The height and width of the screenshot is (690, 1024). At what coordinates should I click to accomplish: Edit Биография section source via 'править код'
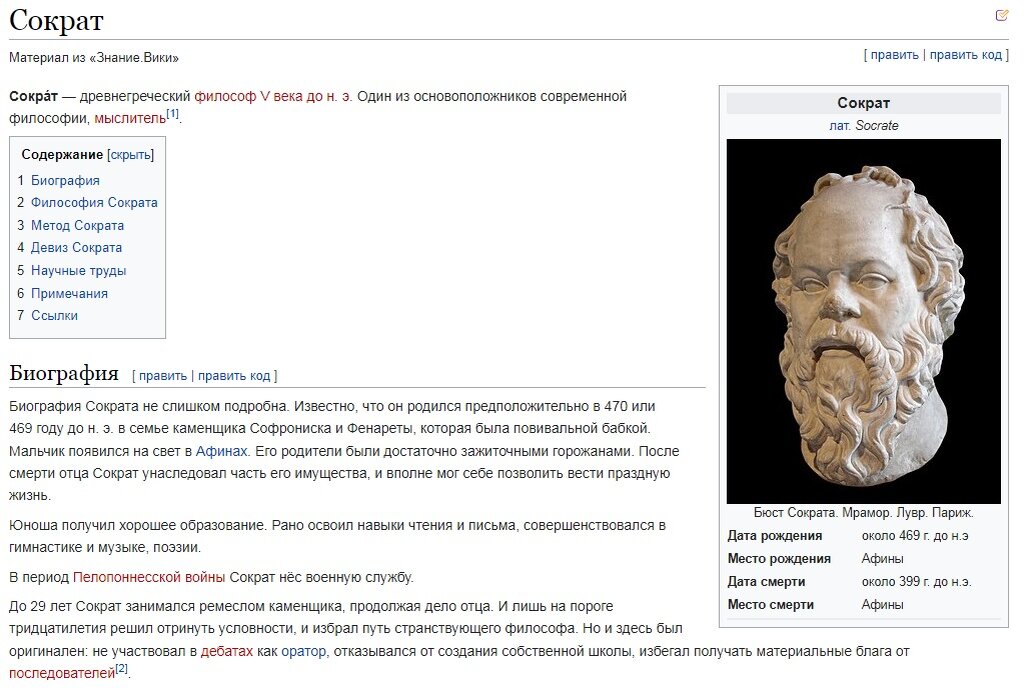tap(234, 375)
